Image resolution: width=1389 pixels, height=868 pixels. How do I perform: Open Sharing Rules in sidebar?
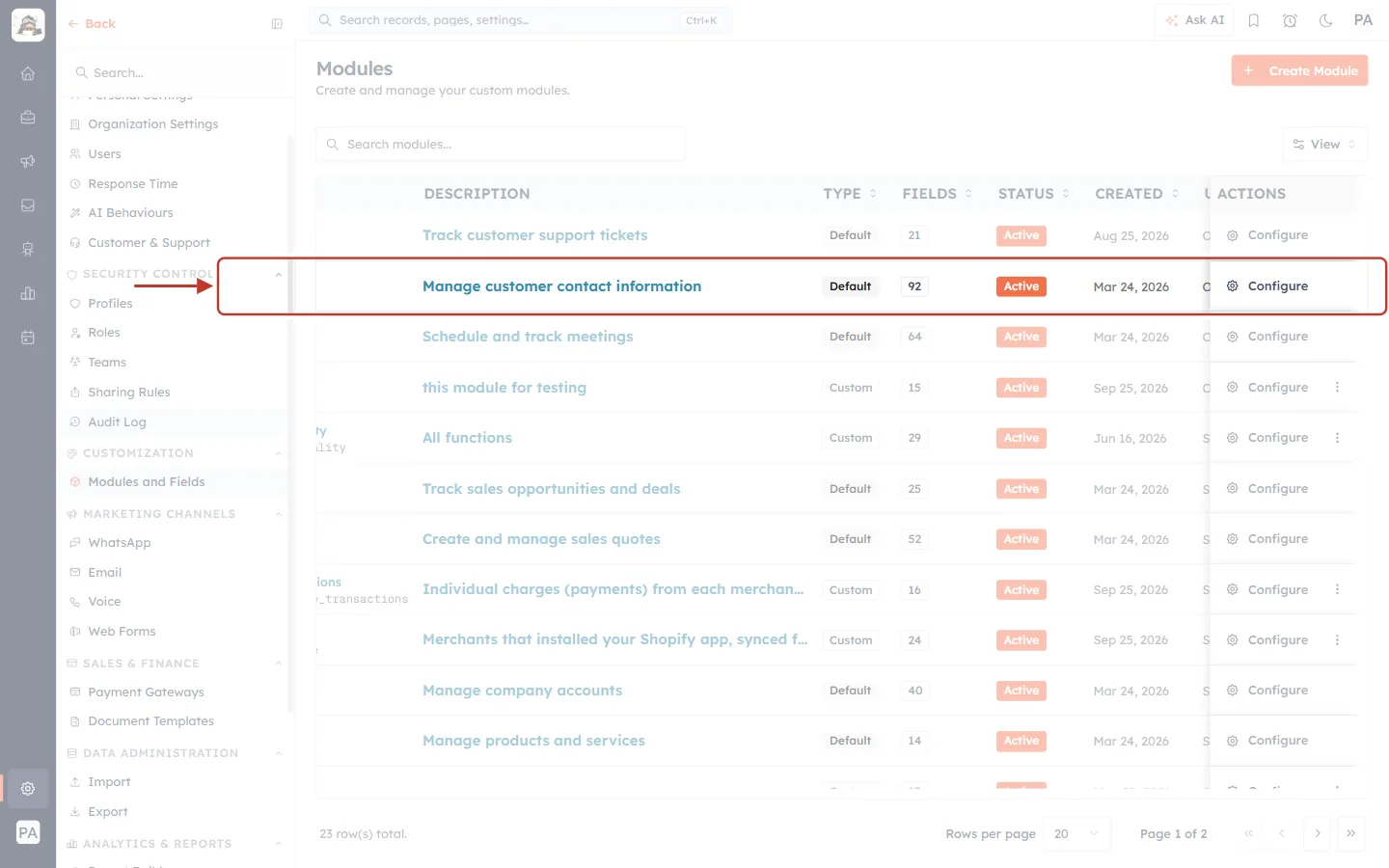coord(128,393)
